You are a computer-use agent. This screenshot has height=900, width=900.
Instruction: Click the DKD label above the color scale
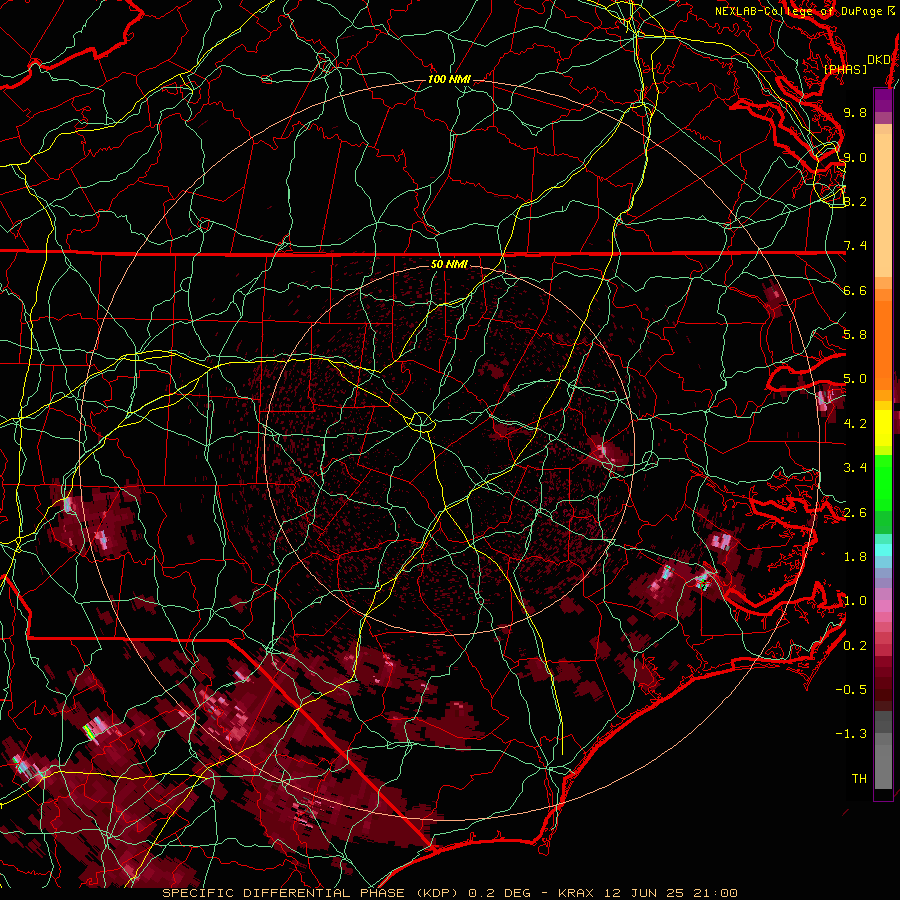(878, 59)
